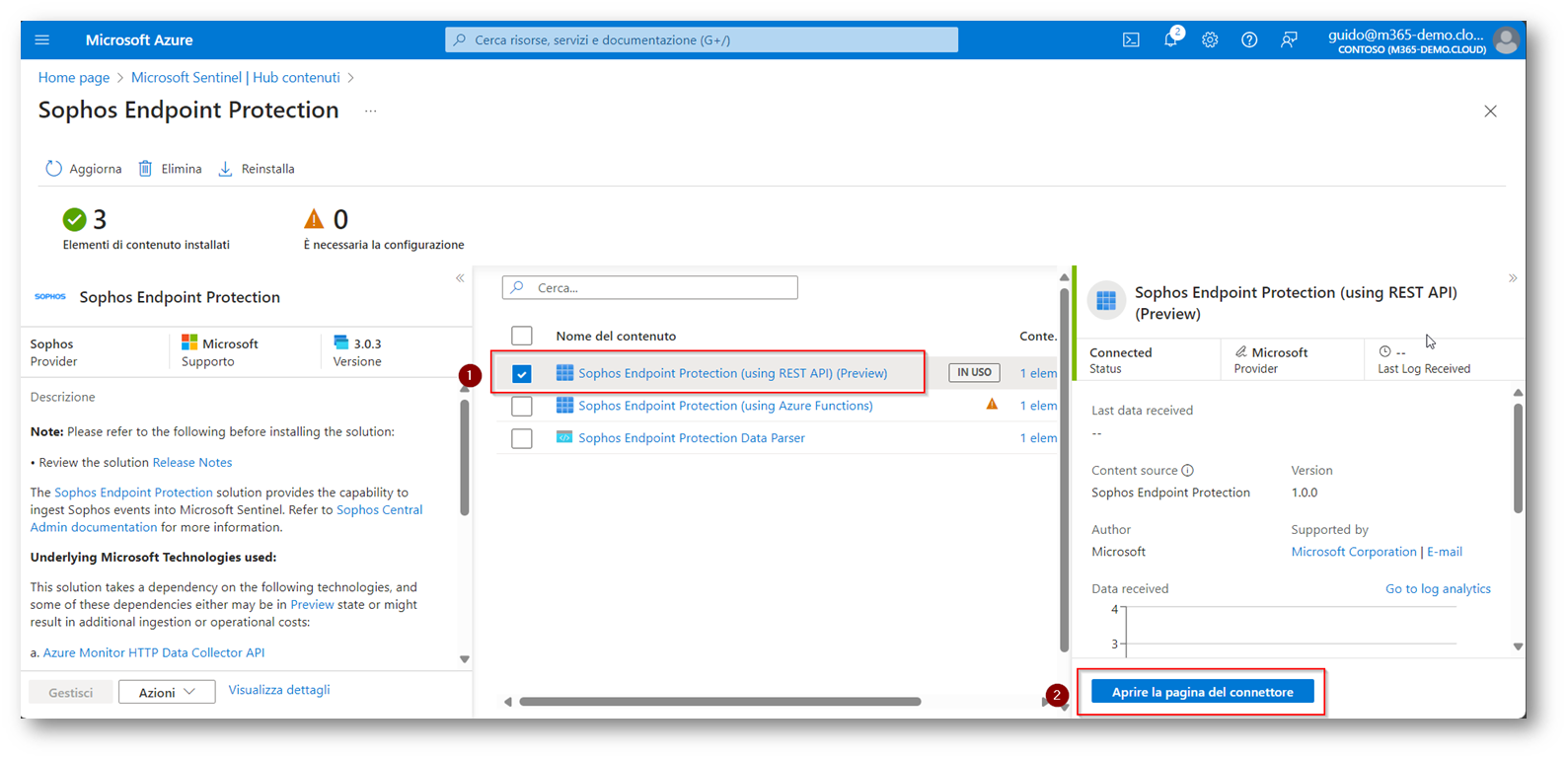Click the green installed-content checkmark icon
Image resolution: width=1568 pixels, height=760 pixels.
[74, 219]
